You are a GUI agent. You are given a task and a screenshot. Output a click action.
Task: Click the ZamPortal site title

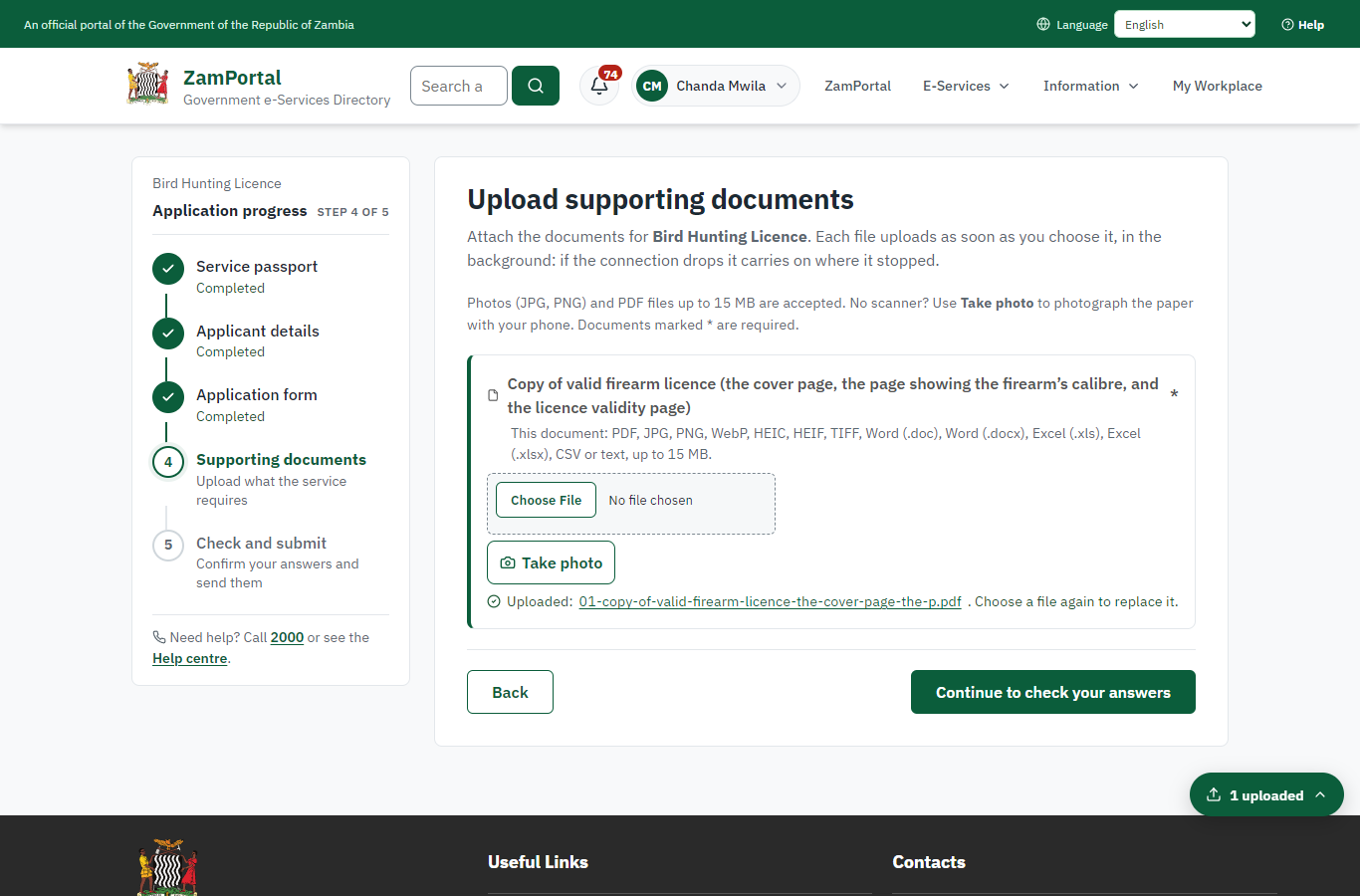(232, 78)
